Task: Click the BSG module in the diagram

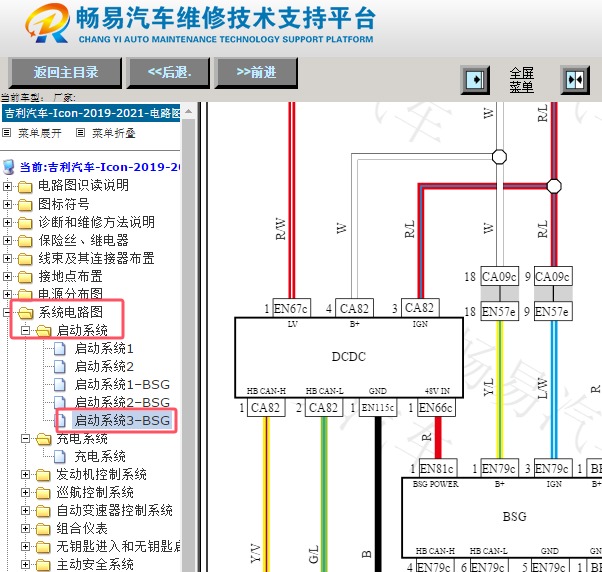Action: point(503,517)
